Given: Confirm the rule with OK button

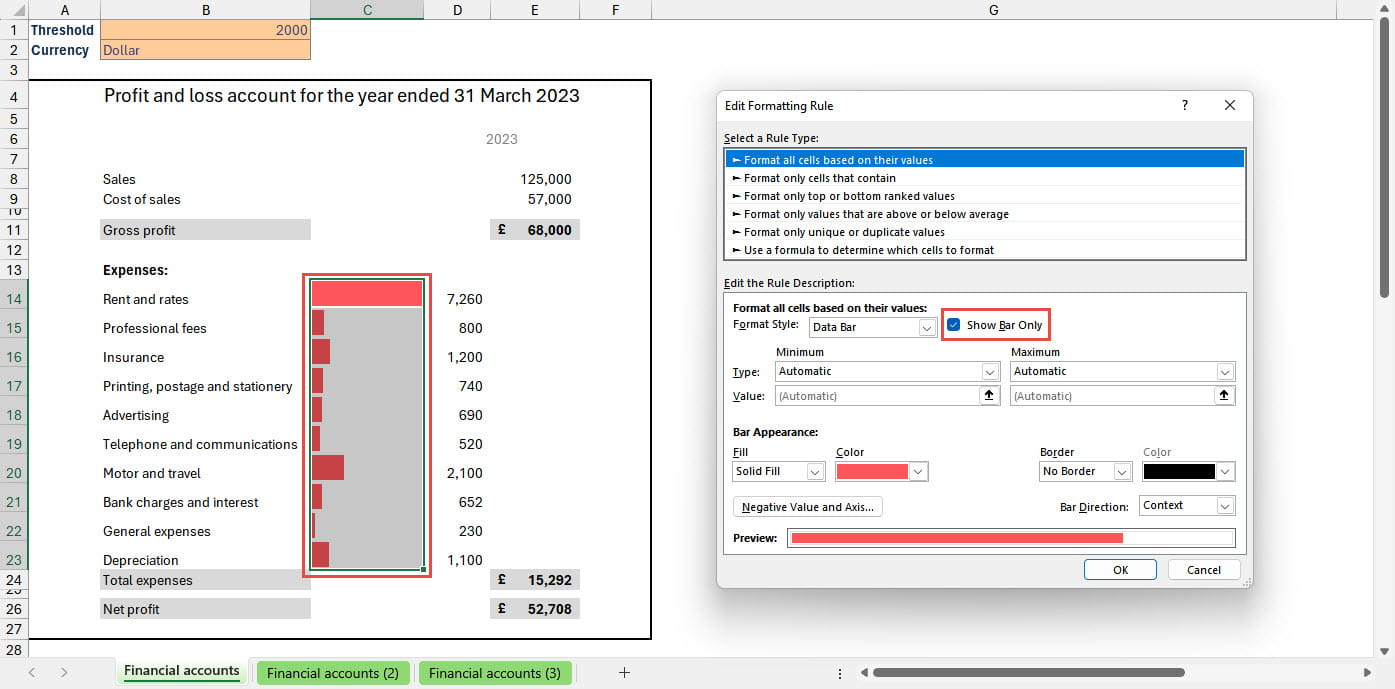Looking at the screenshot, I should coord(1120,570).
